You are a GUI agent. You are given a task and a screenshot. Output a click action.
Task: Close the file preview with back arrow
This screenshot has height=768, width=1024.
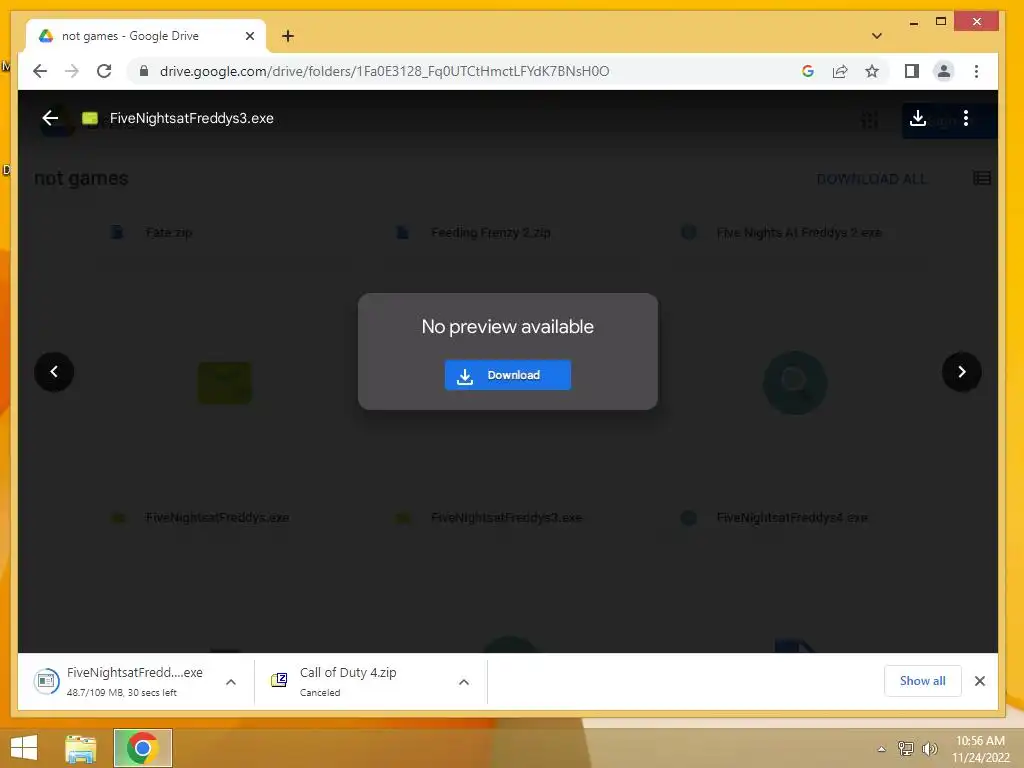[x=50, y=118]
